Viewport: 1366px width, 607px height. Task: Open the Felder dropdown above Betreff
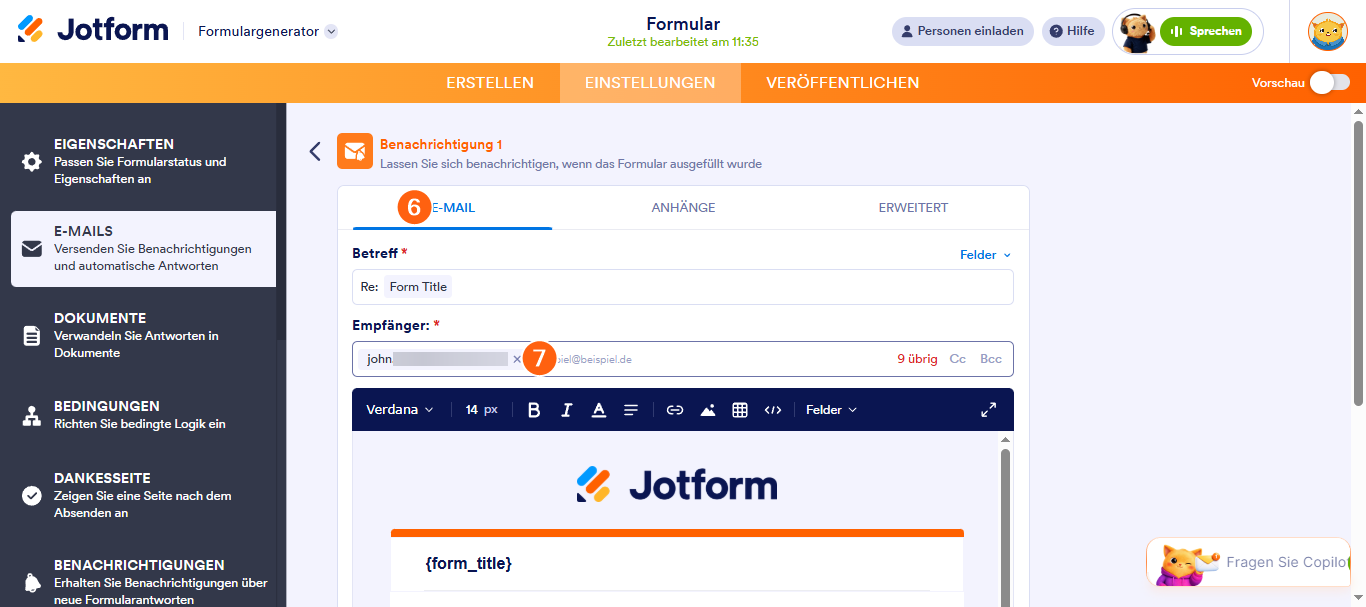point(986,255)
